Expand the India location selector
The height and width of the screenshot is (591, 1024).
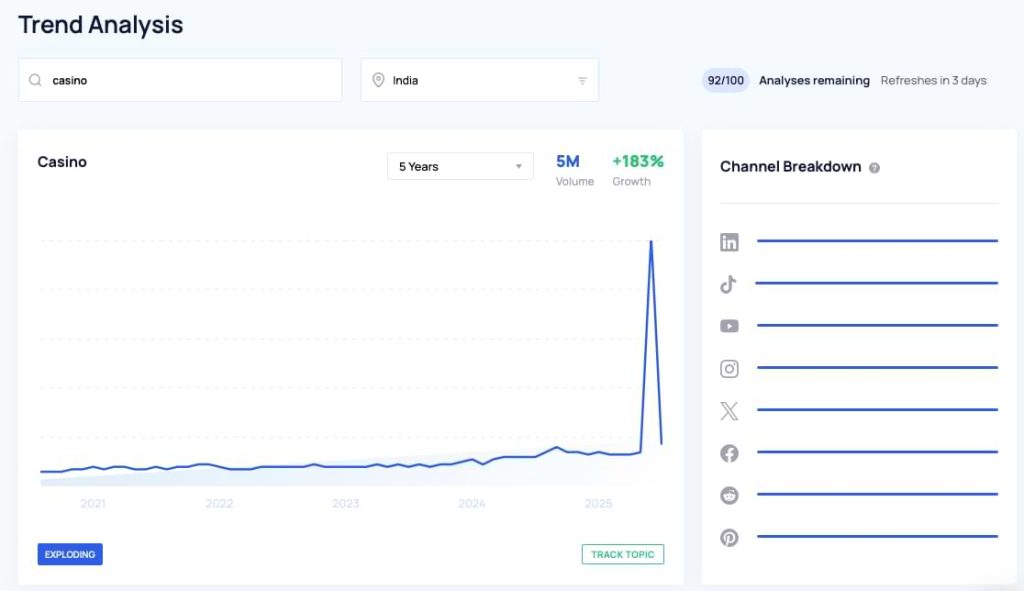pos(480,79)
